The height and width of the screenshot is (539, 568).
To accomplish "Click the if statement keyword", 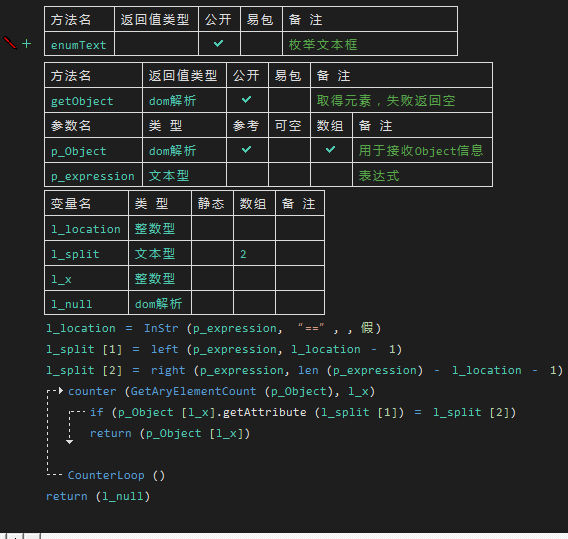I will [96, 412].
